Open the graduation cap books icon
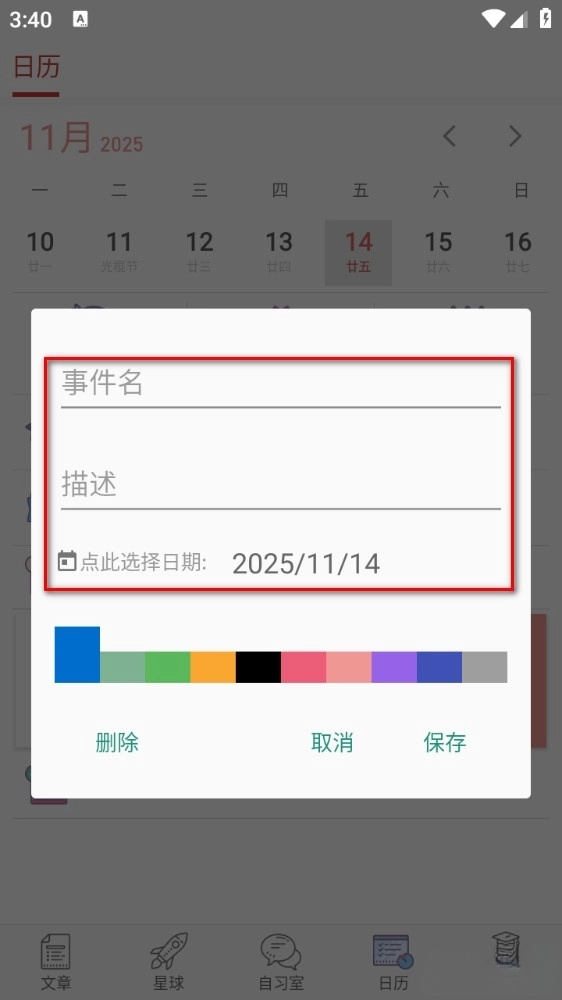 point(507,950)
